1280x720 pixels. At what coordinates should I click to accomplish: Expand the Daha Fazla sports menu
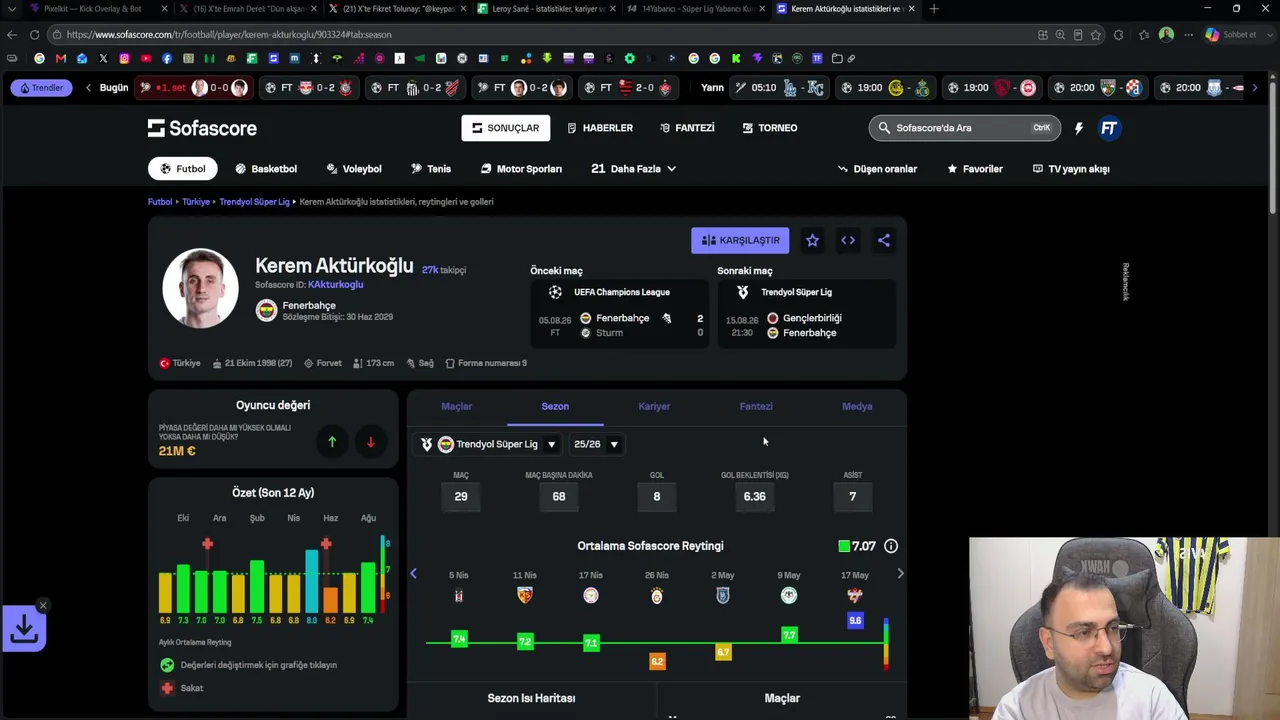(634, 169)
